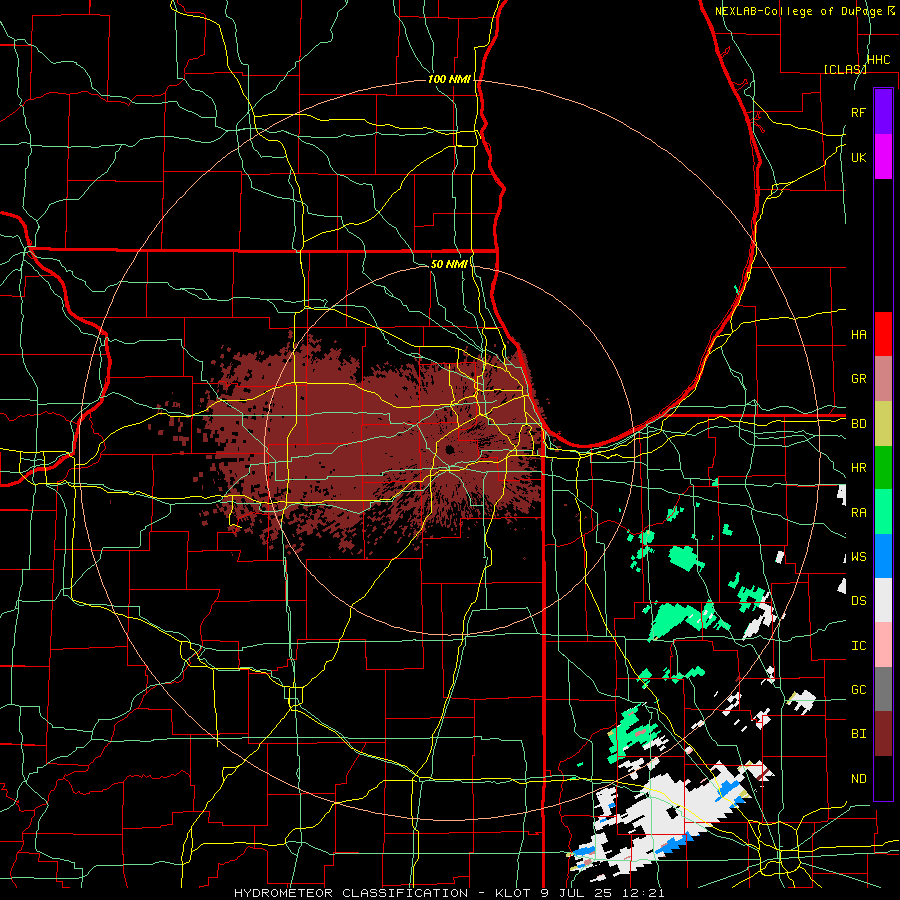Click the DS white legend color swatch
Screen dimensions: 900x900
pyautogui.click(x=883, y=600)
